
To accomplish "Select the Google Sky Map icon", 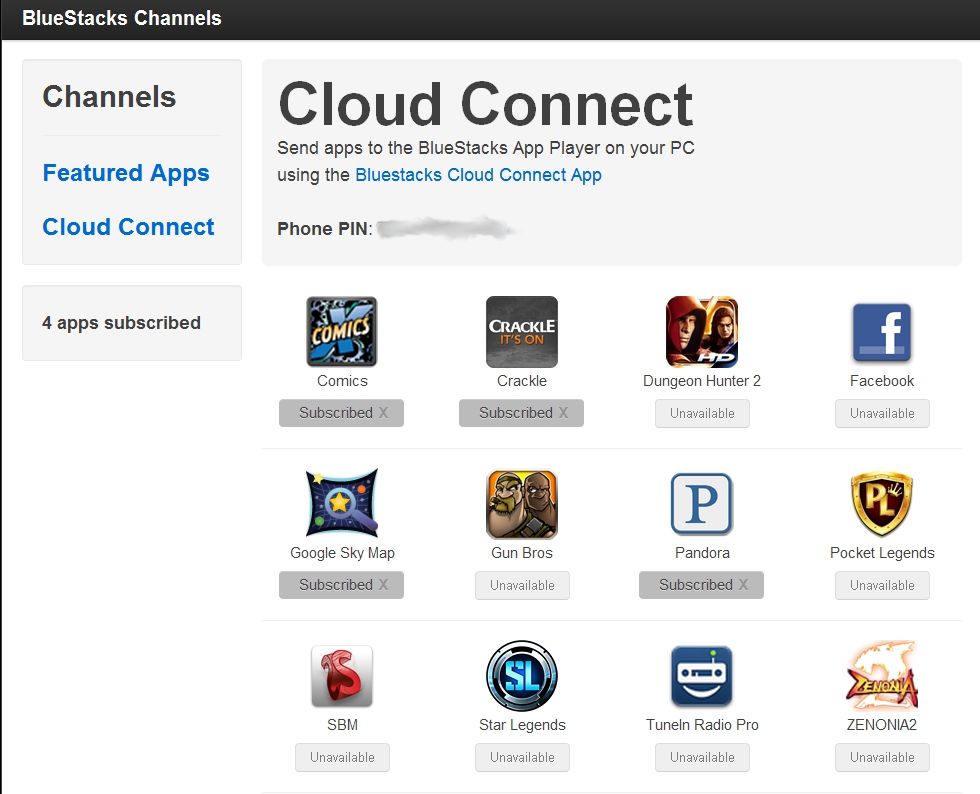I will click(x=342, y=503).
